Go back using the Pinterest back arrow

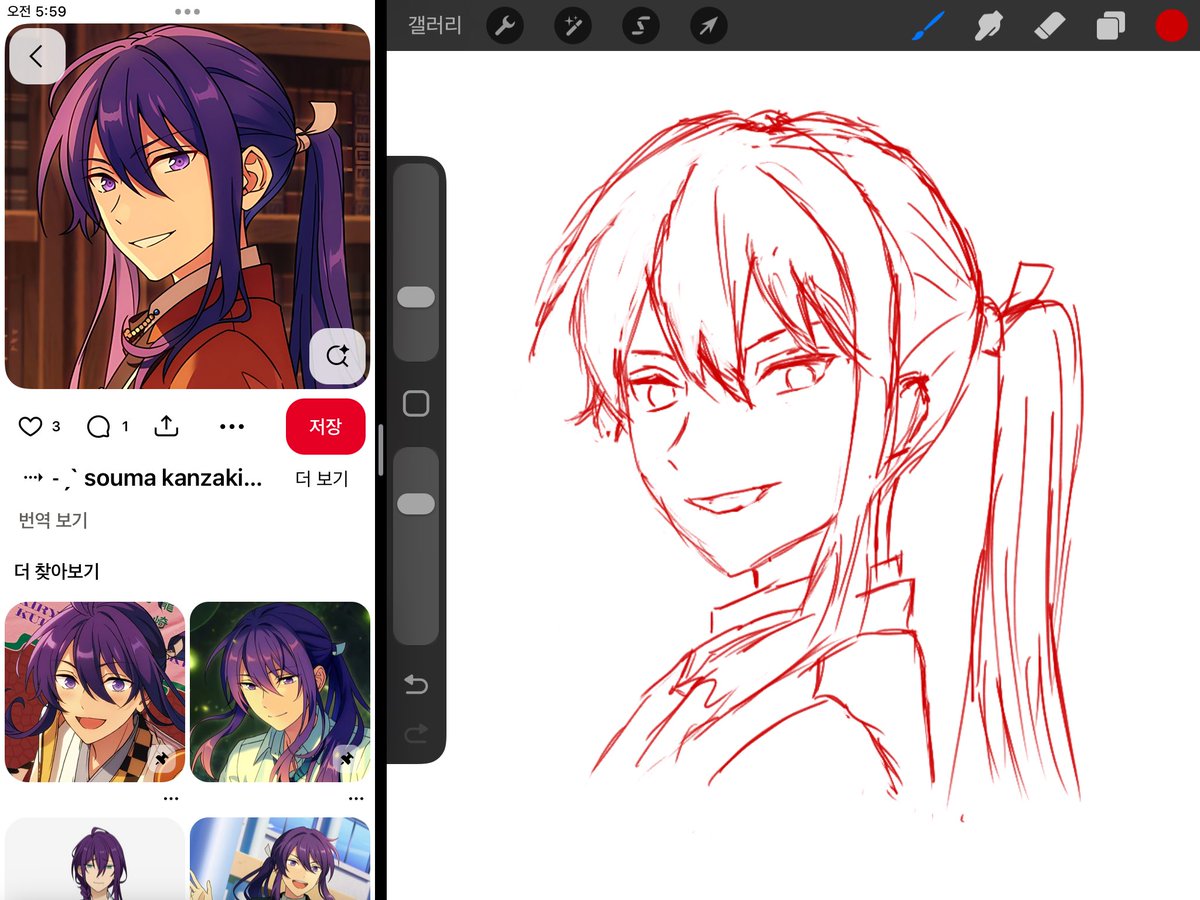tap(37, 56)
